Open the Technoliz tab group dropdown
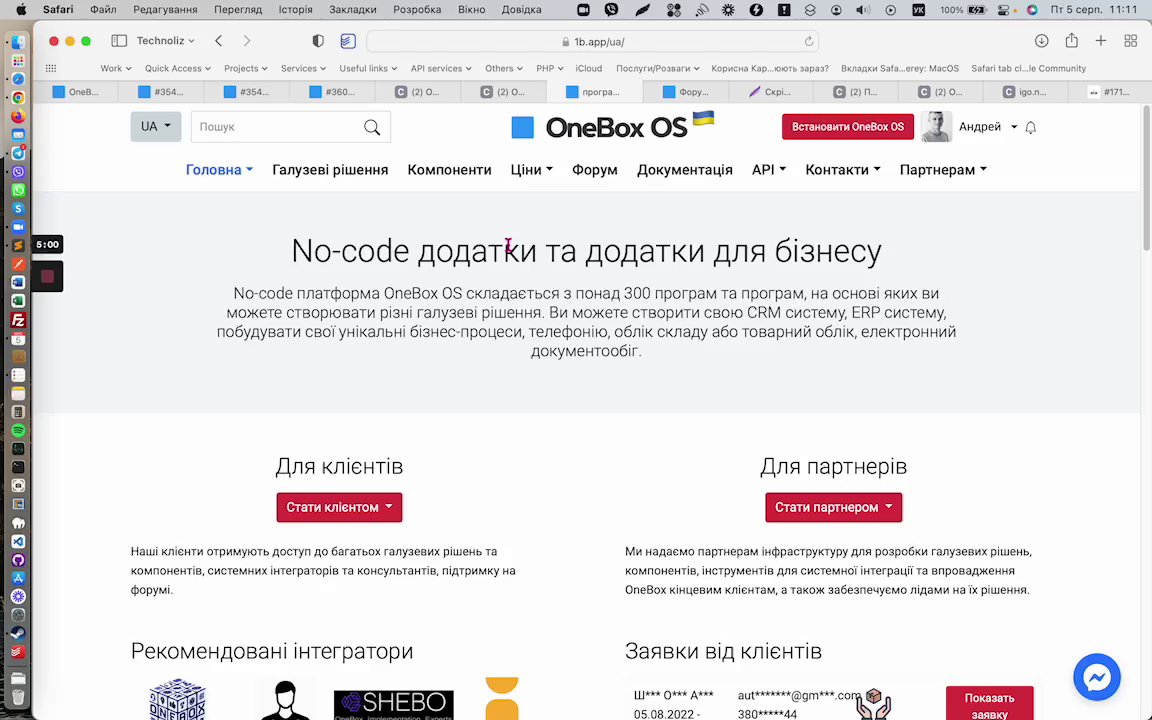The width and height of the screenshot is (1152, 720). pos(165,41)
